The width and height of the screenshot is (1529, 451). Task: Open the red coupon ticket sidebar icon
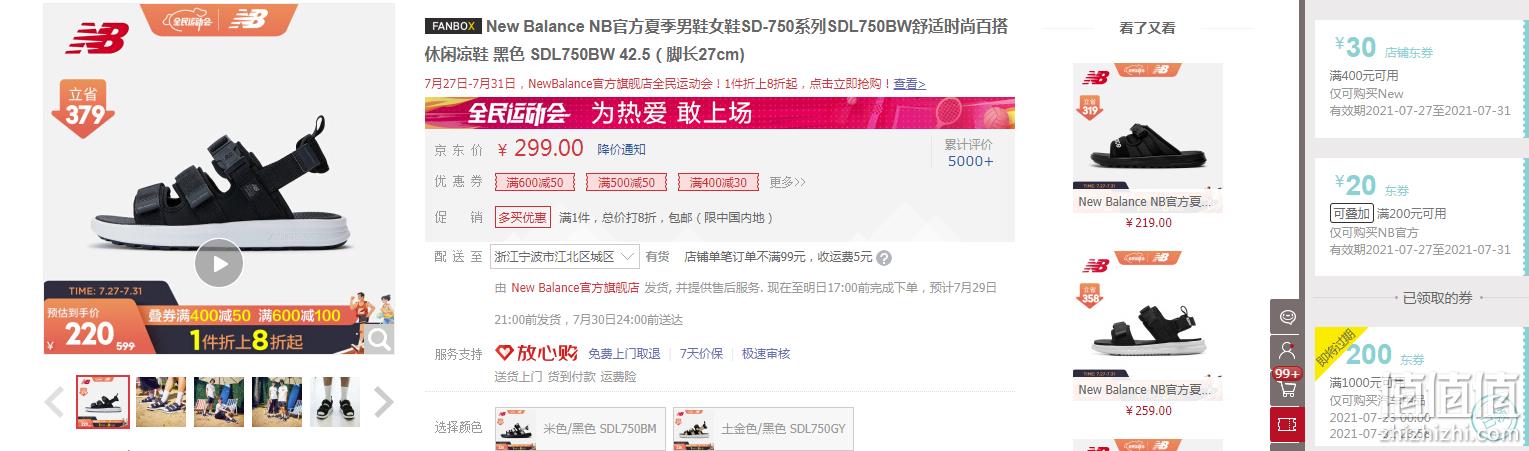pyautogui.click(x=1287, y=424)
